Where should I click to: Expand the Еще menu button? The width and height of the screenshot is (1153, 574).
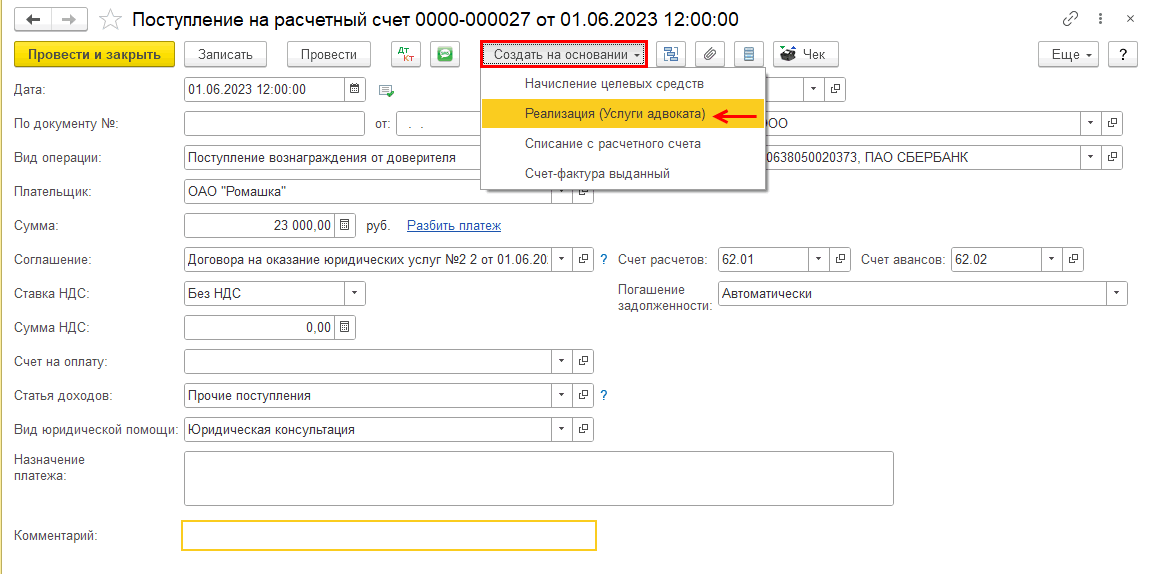[x=1069, y=54]
